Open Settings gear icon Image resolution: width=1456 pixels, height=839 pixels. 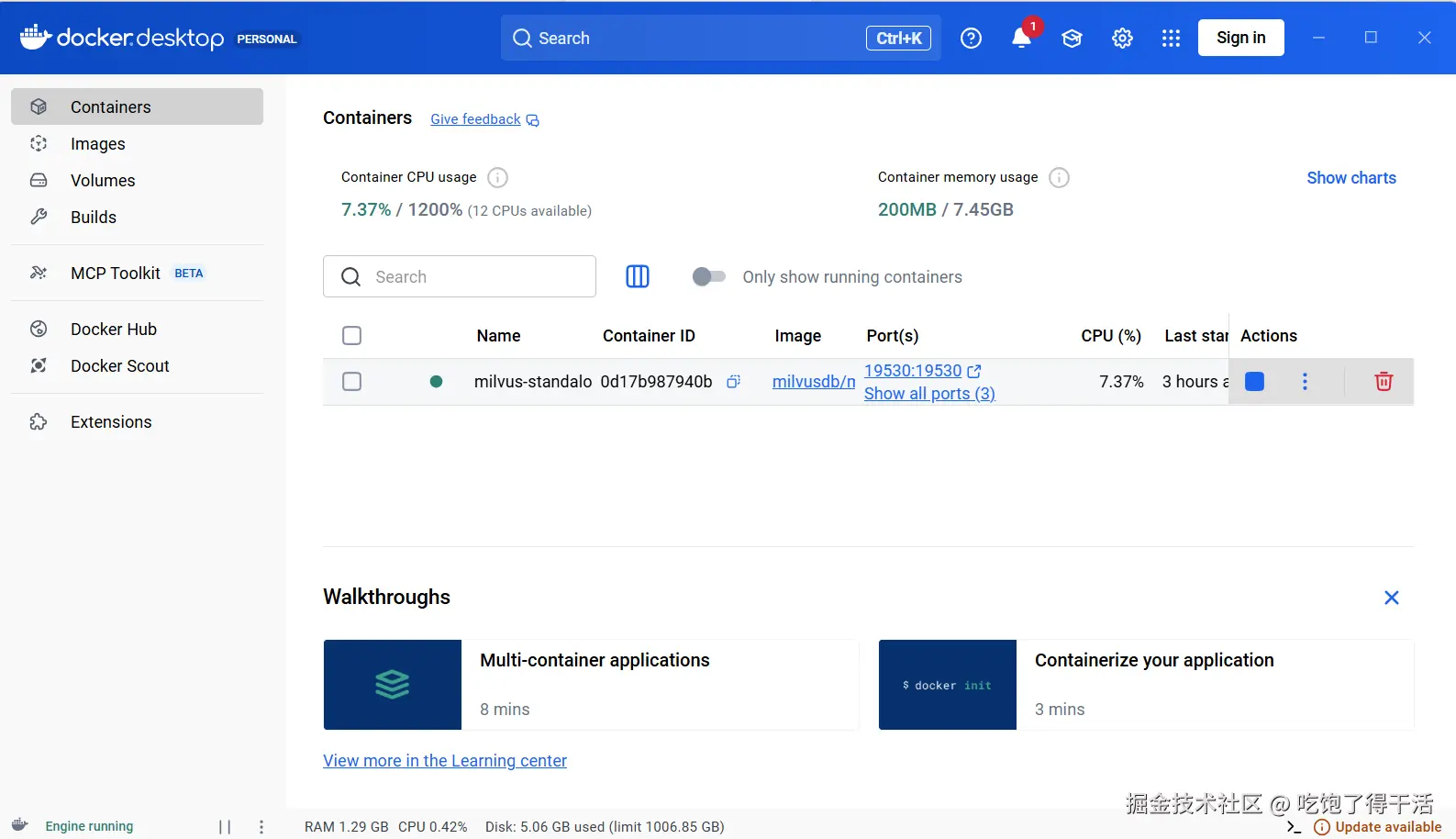(x=1122, y=38)
